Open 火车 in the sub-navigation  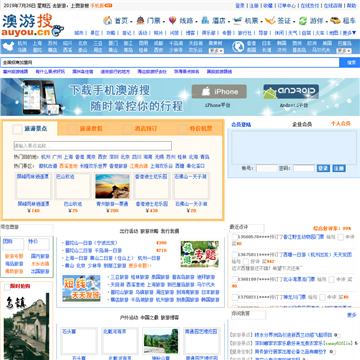click(x=320, y=33)
